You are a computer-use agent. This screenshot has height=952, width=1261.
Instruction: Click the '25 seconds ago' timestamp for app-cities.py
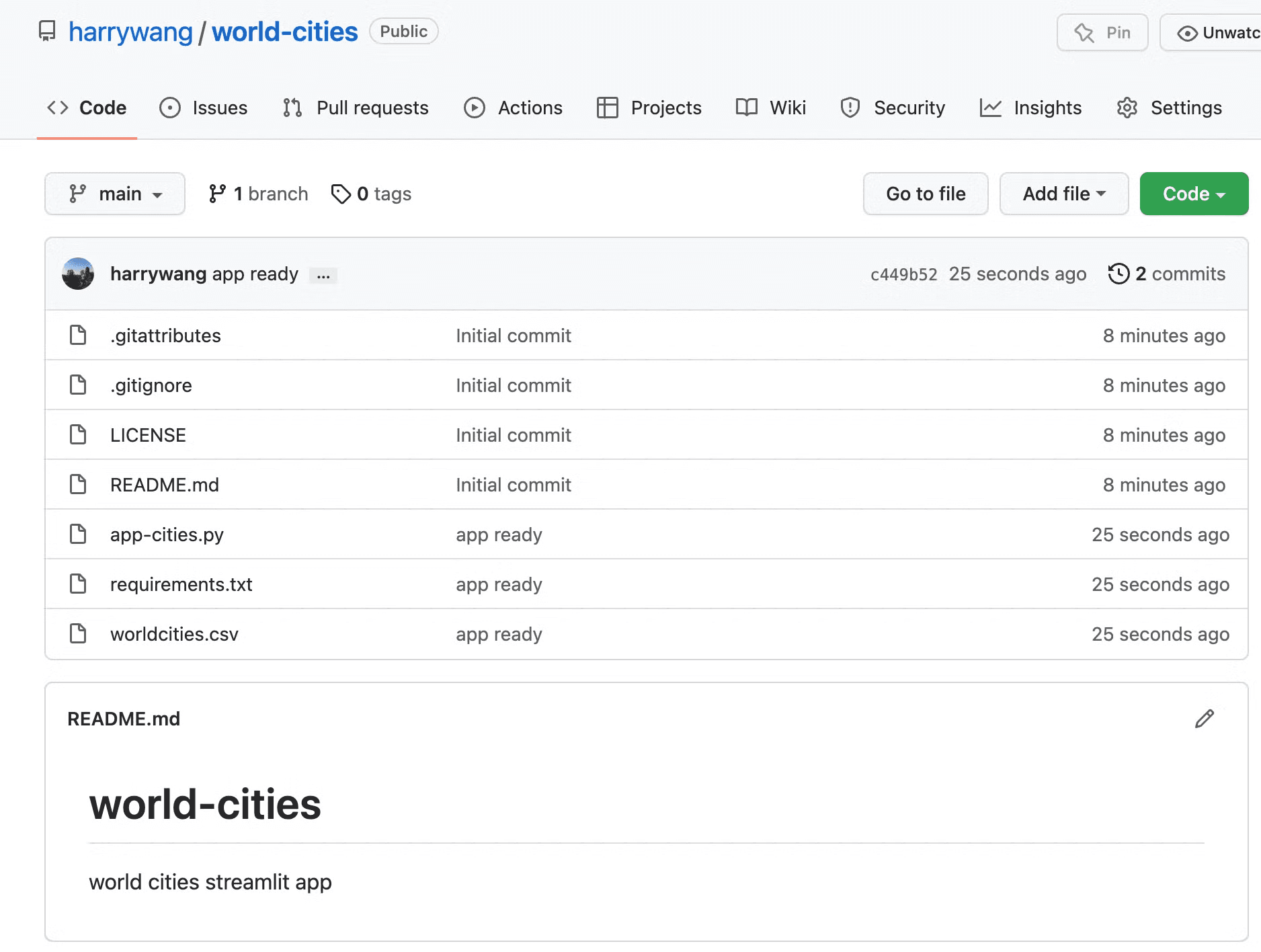pos(1160,534)
